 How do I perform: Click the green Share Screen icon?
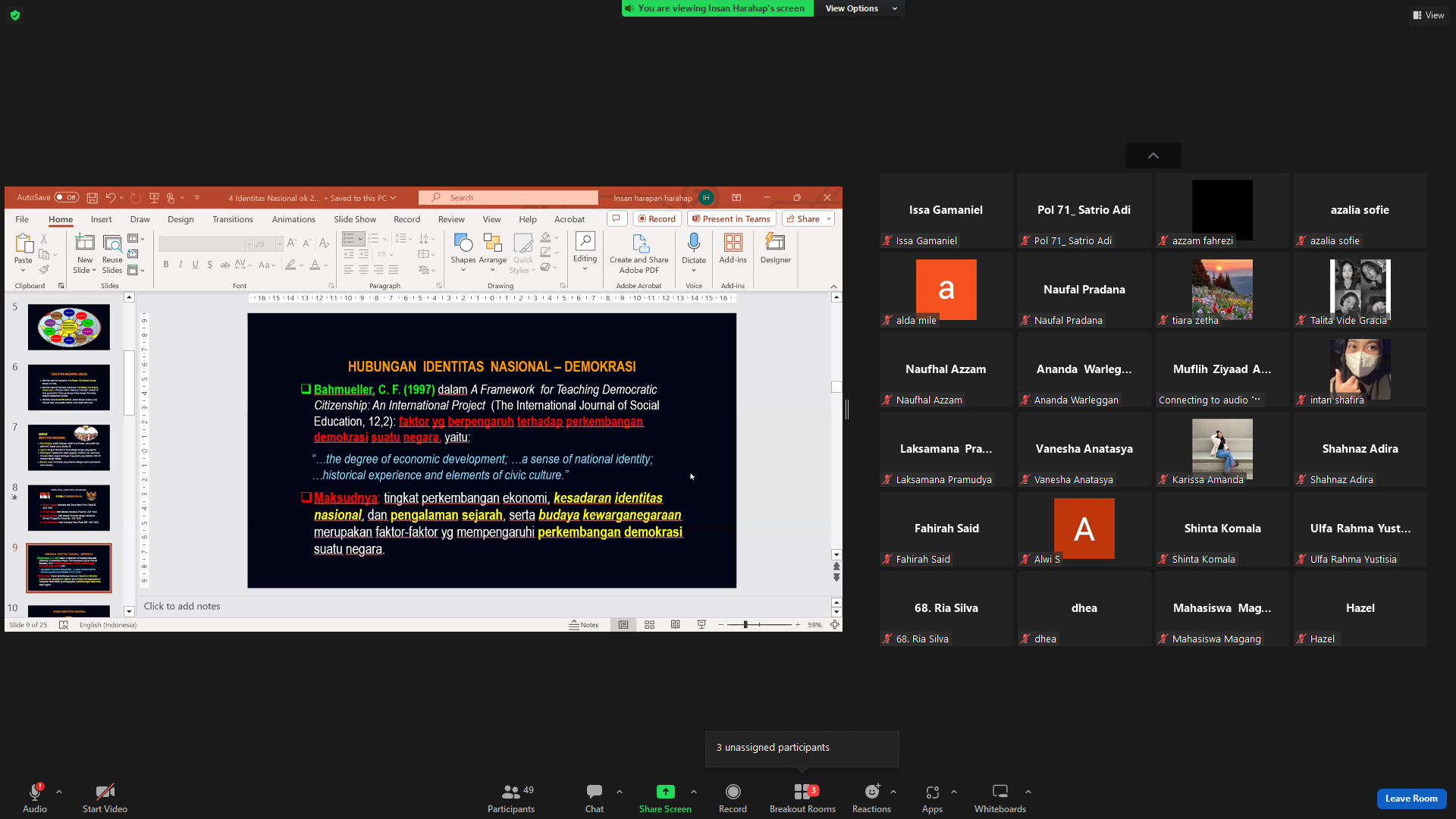tap(665, 792)
